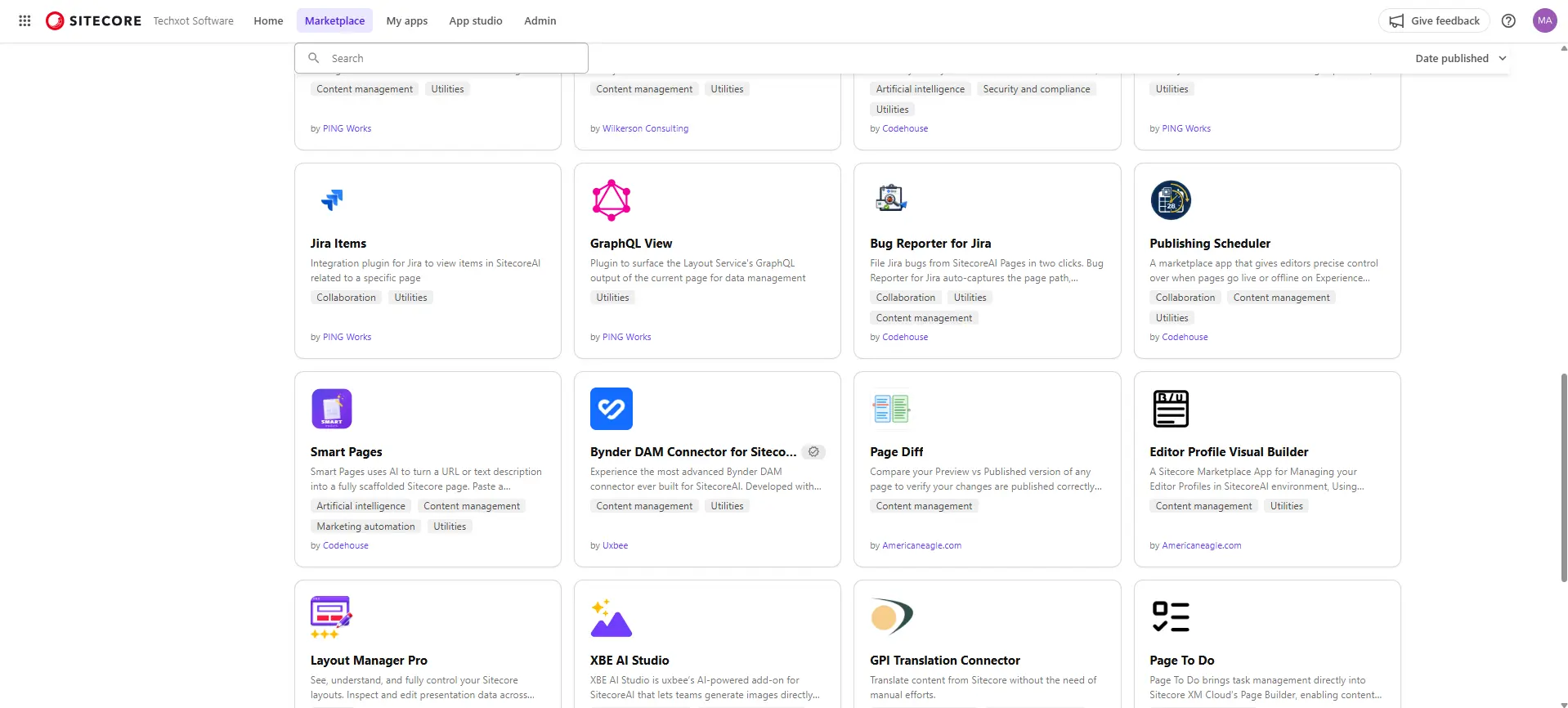This screenshot has height=708, width=1568.
Task: Open the Uxbee publisher link
Action: (x=615, y=545)
